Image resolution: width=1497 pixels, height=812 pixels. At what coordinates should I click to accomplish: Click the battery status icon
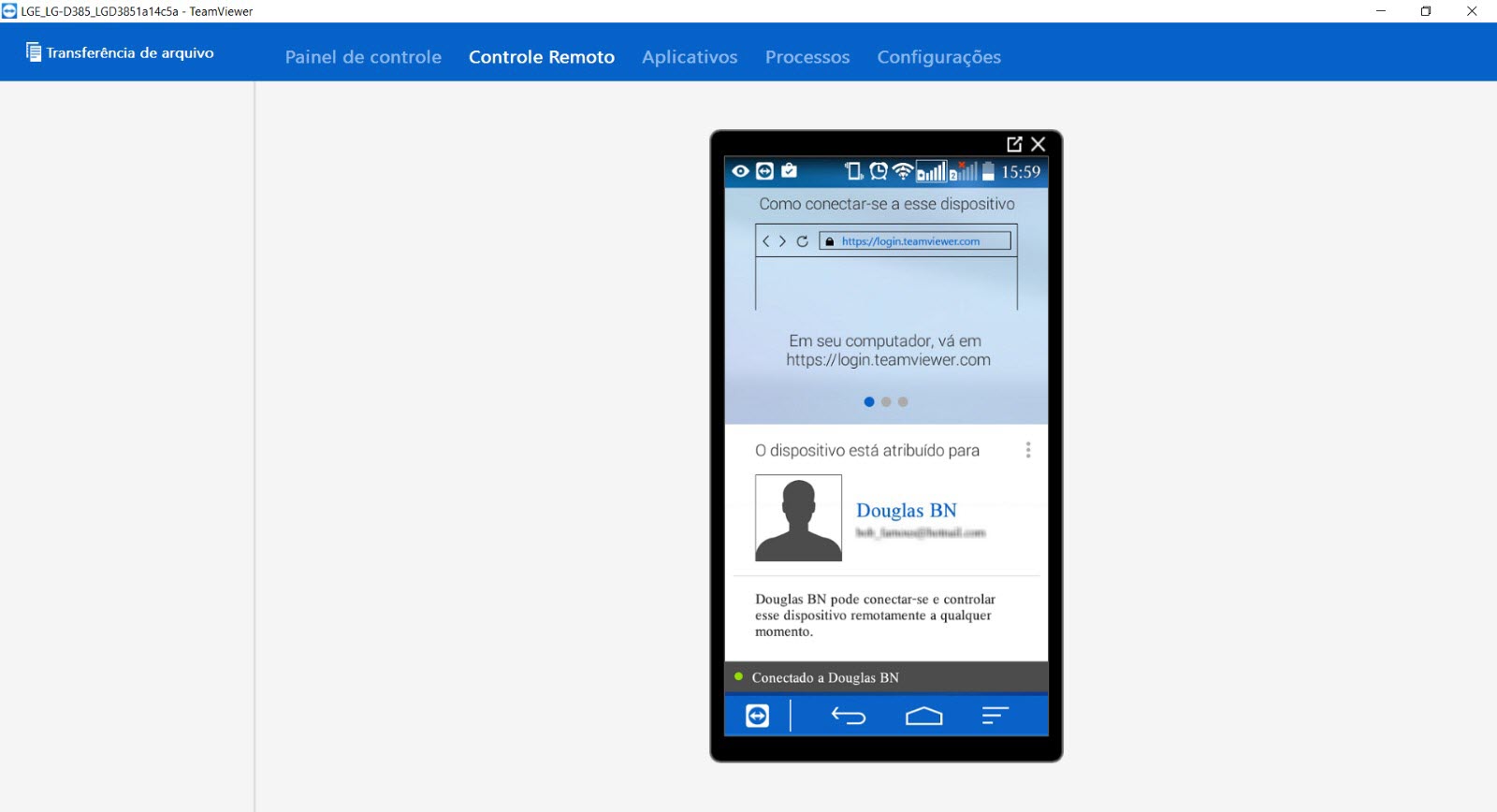(x=988, y=171)
